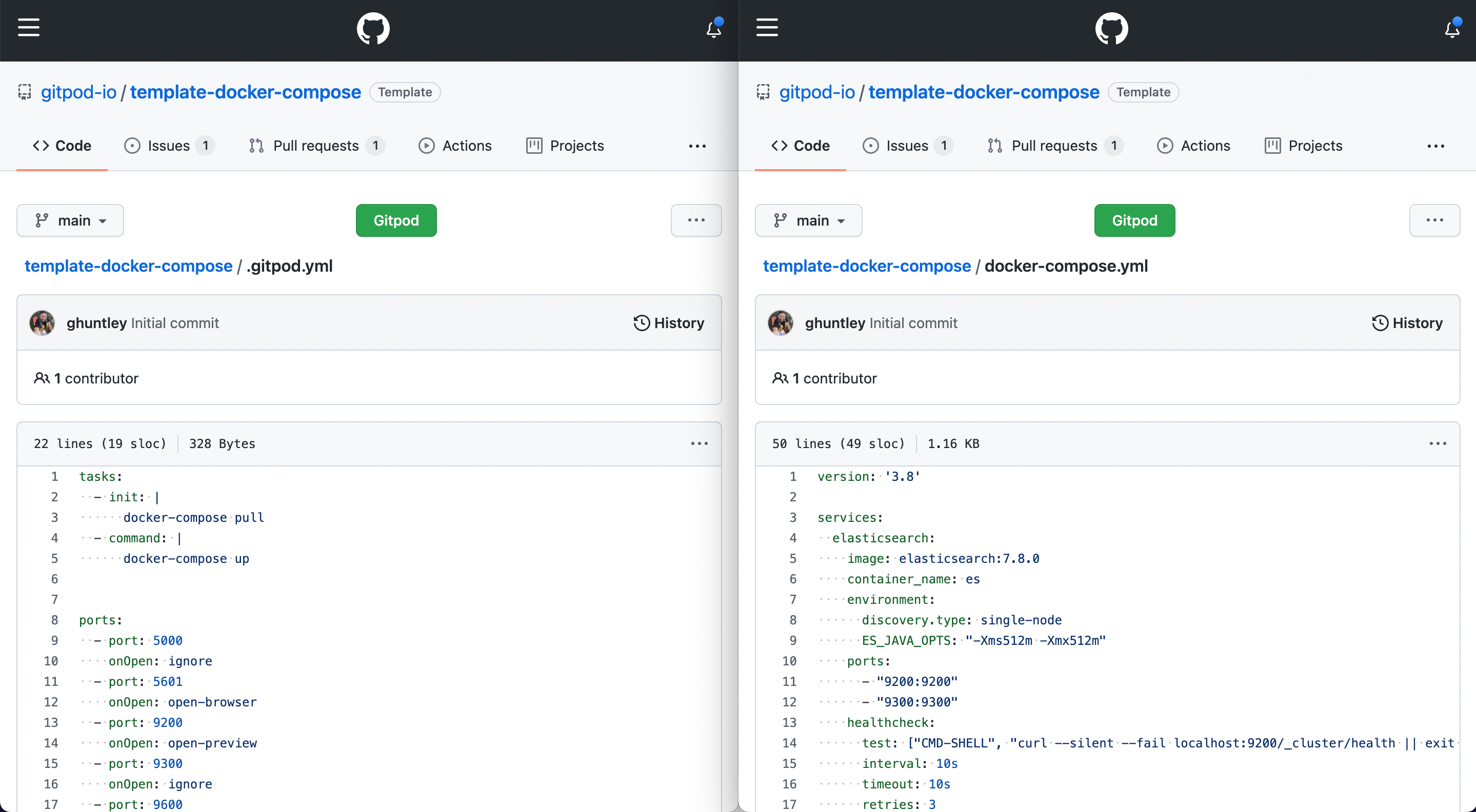Click the GitHub octocat logo icon

coord(375,27)
